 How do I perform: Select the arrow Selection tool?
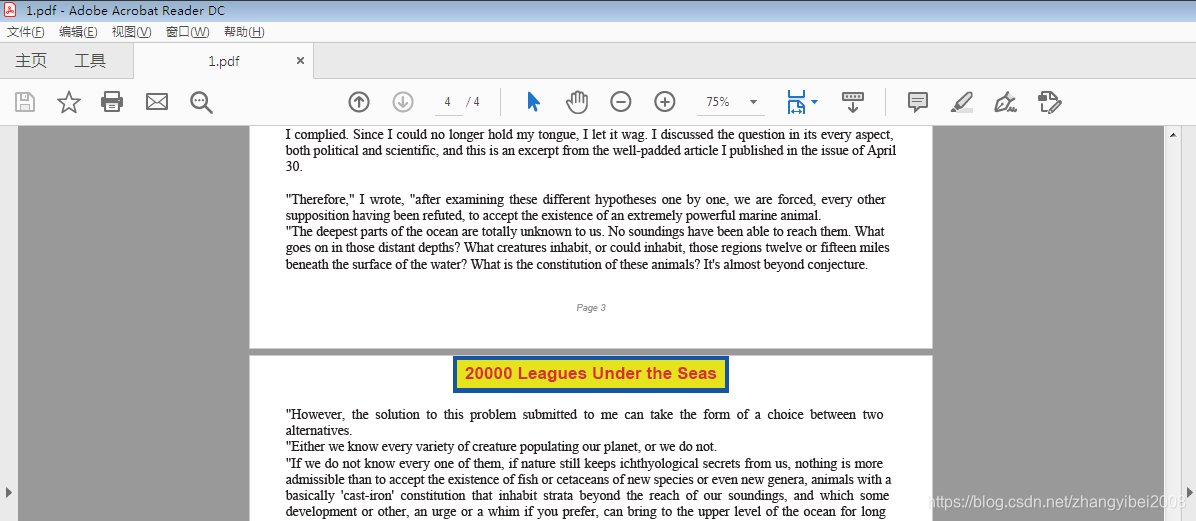click(x=533, y=101)
